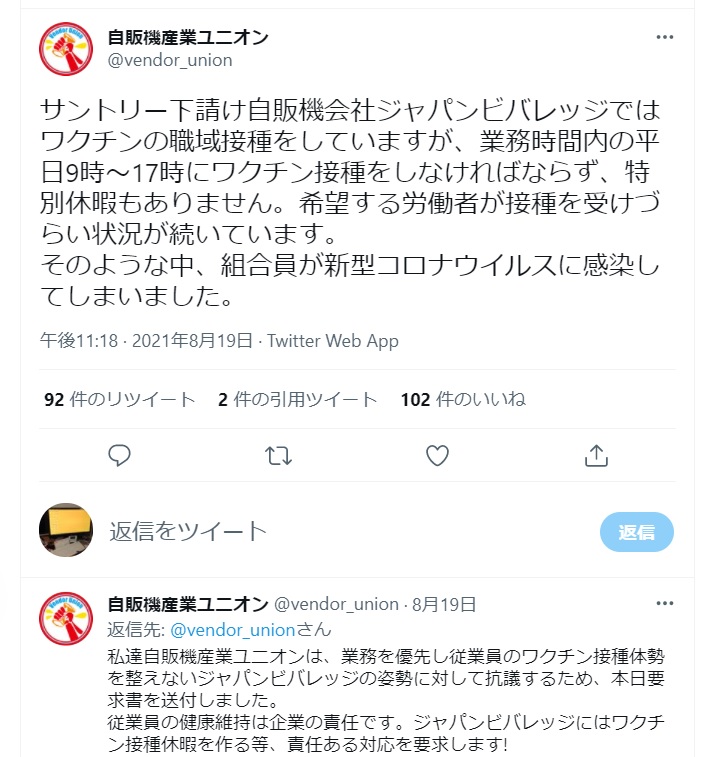Open the @vendor_union mention link in reply

[x=233, y=630]
